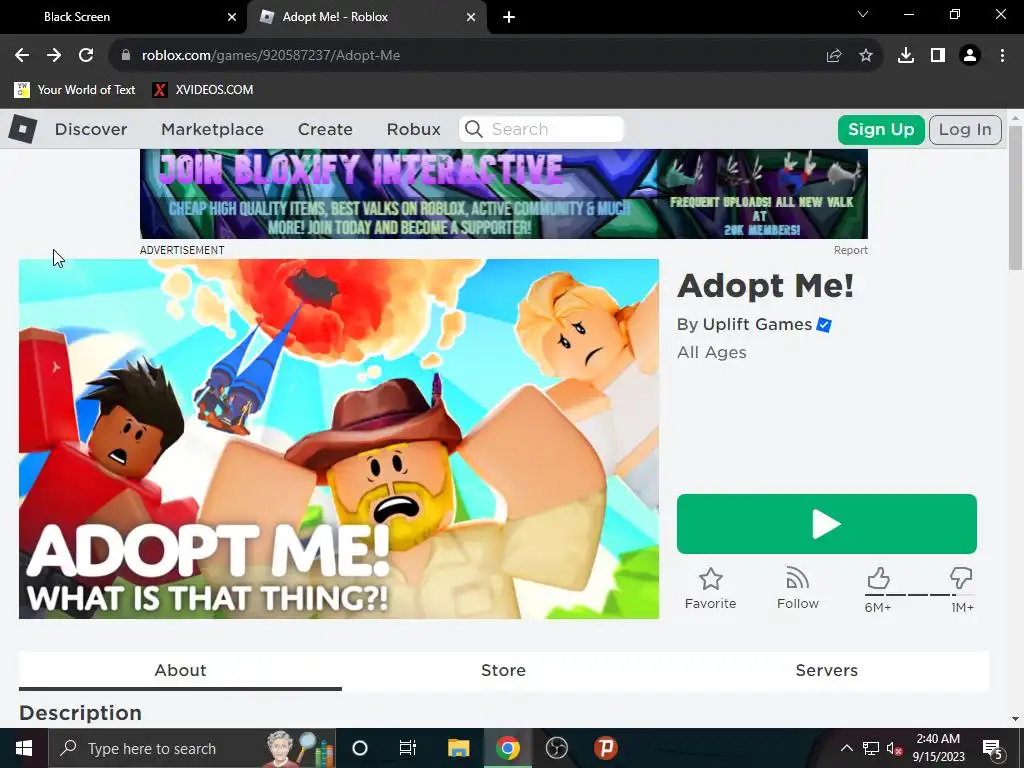1024x768 pixels.
Task: Open File Explorer from the taskbar
Action: 458,748
